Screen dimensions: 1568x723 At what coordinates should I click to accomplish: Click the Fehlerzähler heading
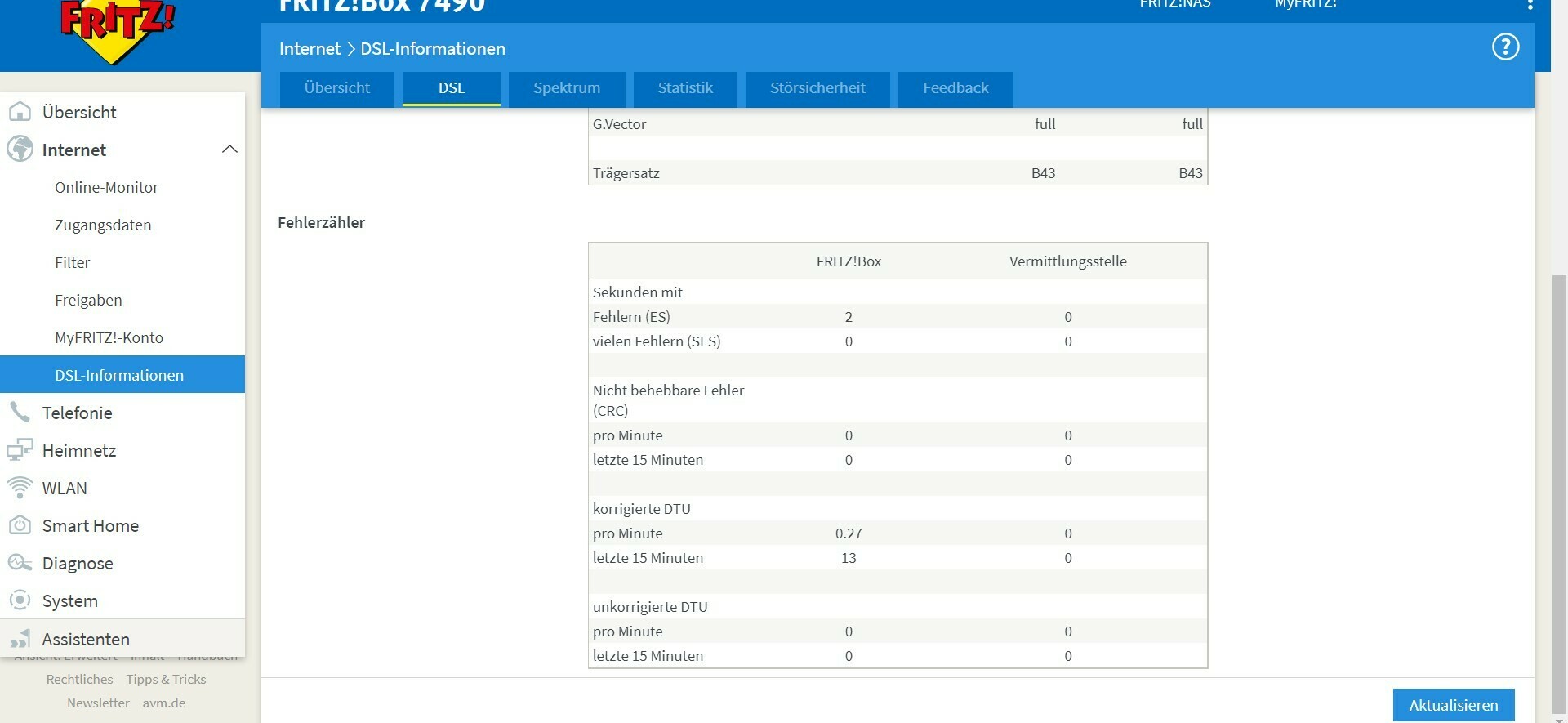click(x=321, y=222)
